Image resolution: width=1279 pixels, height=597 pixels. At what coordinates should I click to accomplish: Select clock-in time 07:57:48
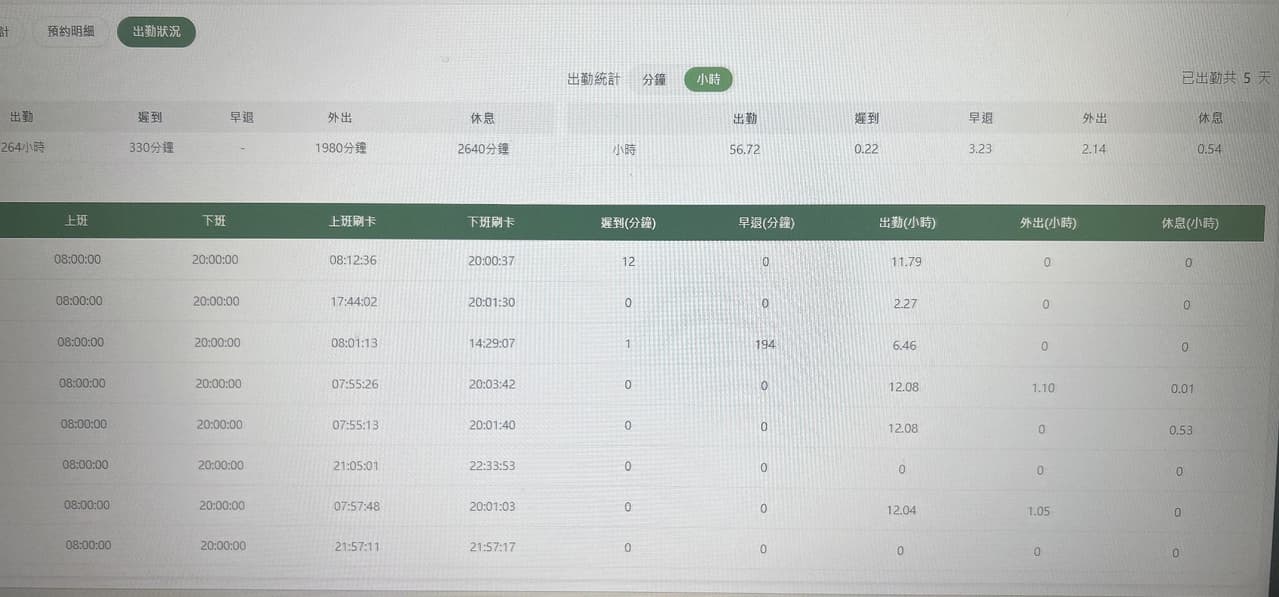(357, 506)
